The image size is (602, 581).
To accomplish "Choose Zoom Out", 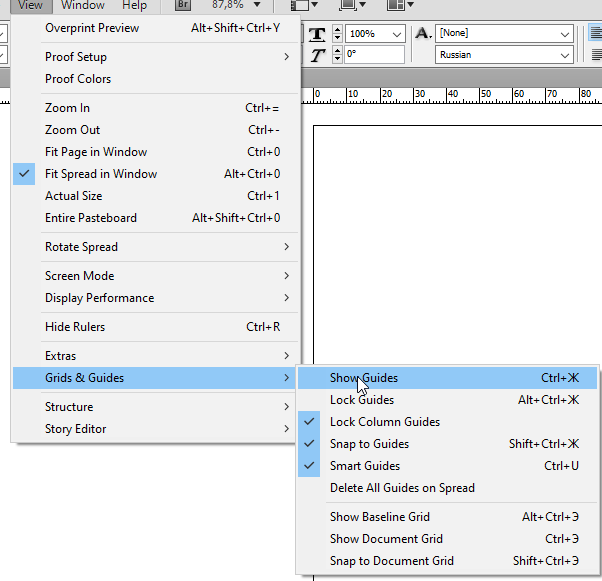I will (156, 130).
